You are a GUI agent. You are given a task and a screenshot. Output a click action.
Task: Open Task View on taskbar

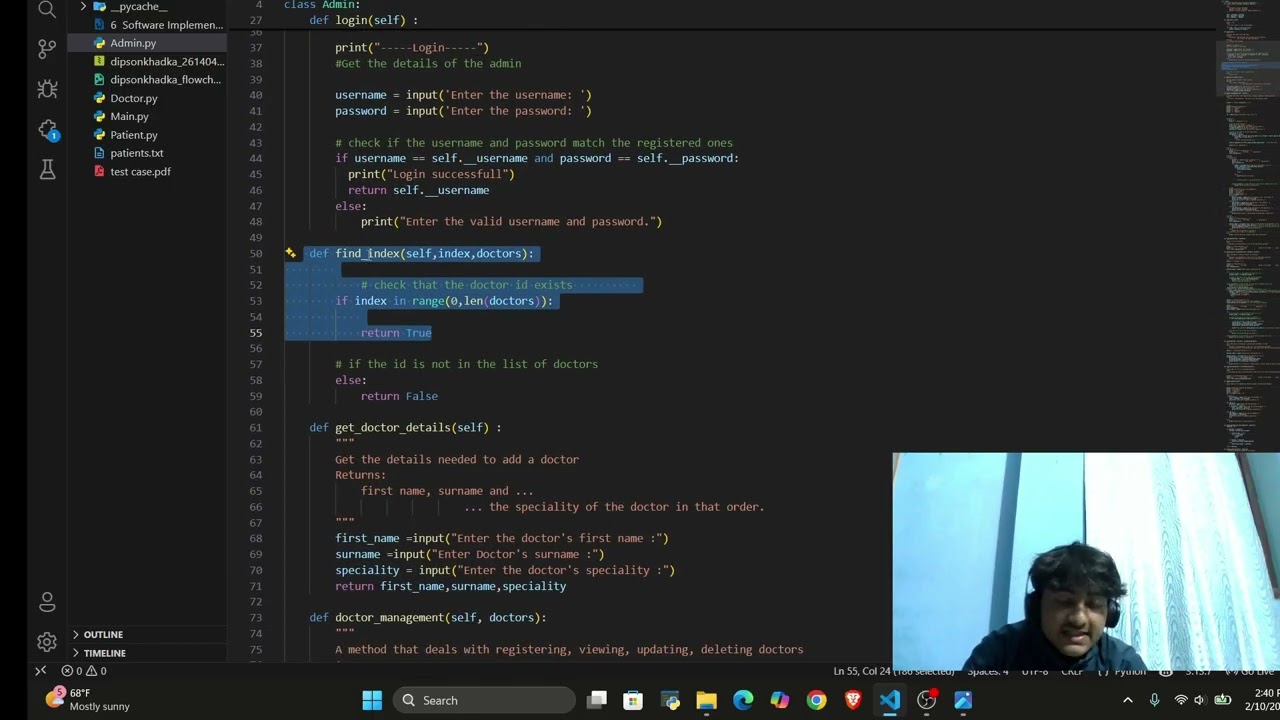click(597, 700)
